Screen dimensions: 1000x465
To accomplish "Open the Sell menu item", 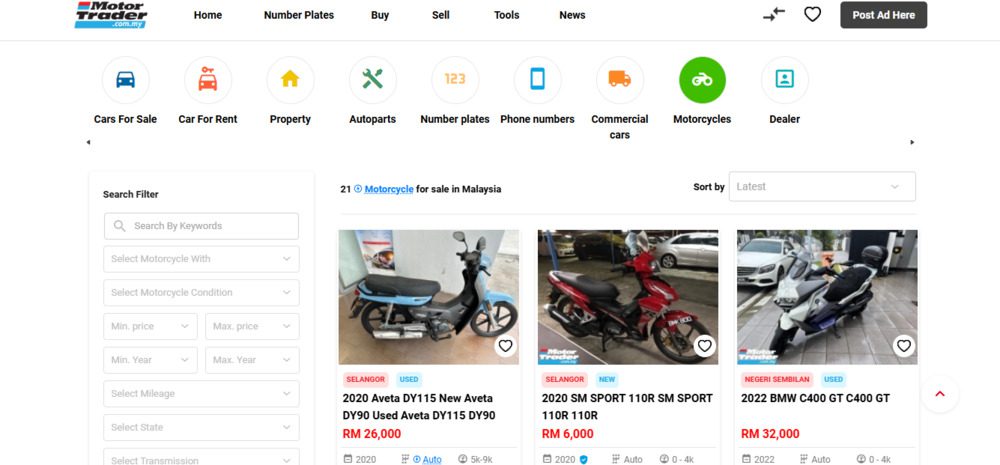I will [x=441, y=15].
